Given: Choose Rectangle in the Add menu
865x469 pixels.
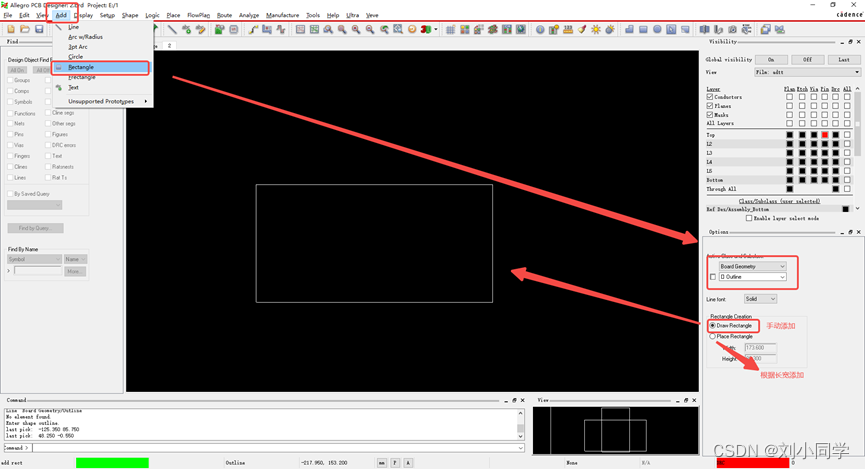Looking at the screenshot, I should pyautogui.click(x=101, y=67).
